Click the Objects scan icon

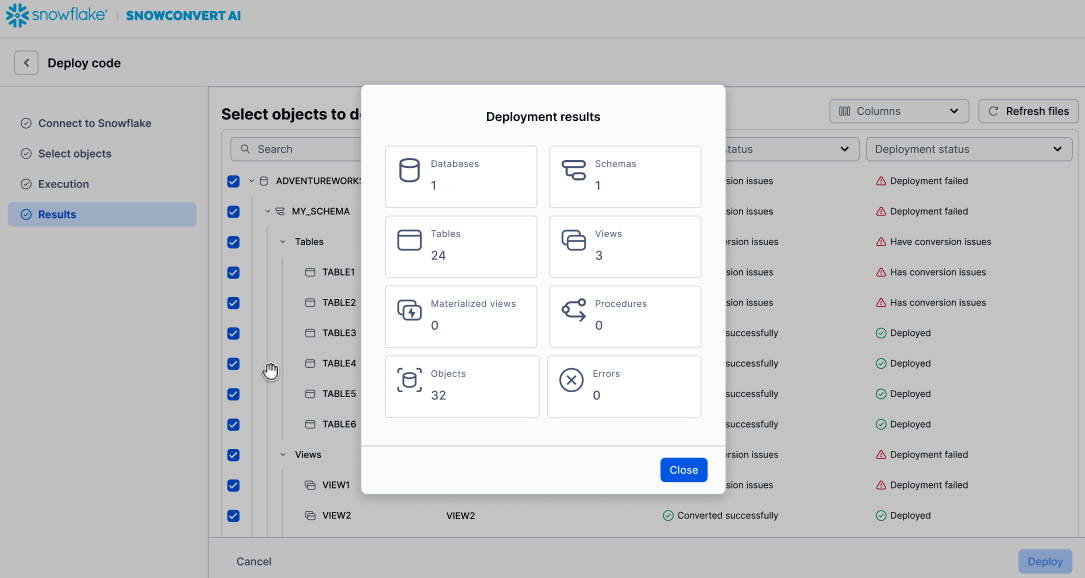tap(409, 380)
